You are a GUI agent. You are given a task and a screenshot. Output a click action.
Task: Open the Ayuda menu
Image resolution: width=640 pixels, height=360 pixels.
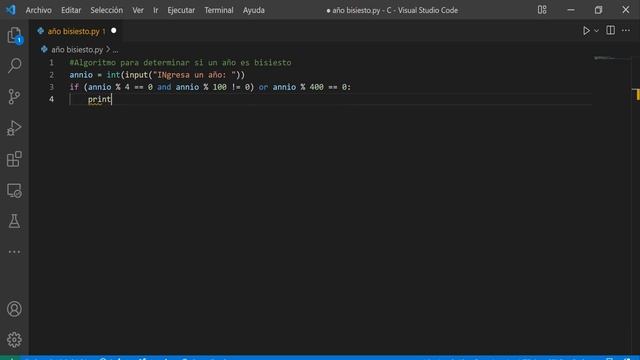pyautogui.click(x=253, y=10)
